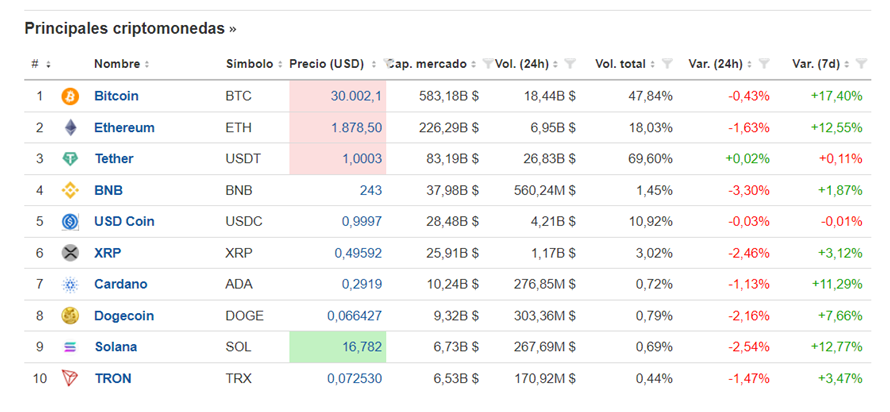Screen dimensions: 890x412
Task: Open the XRP name link
Action: point(108,253)
